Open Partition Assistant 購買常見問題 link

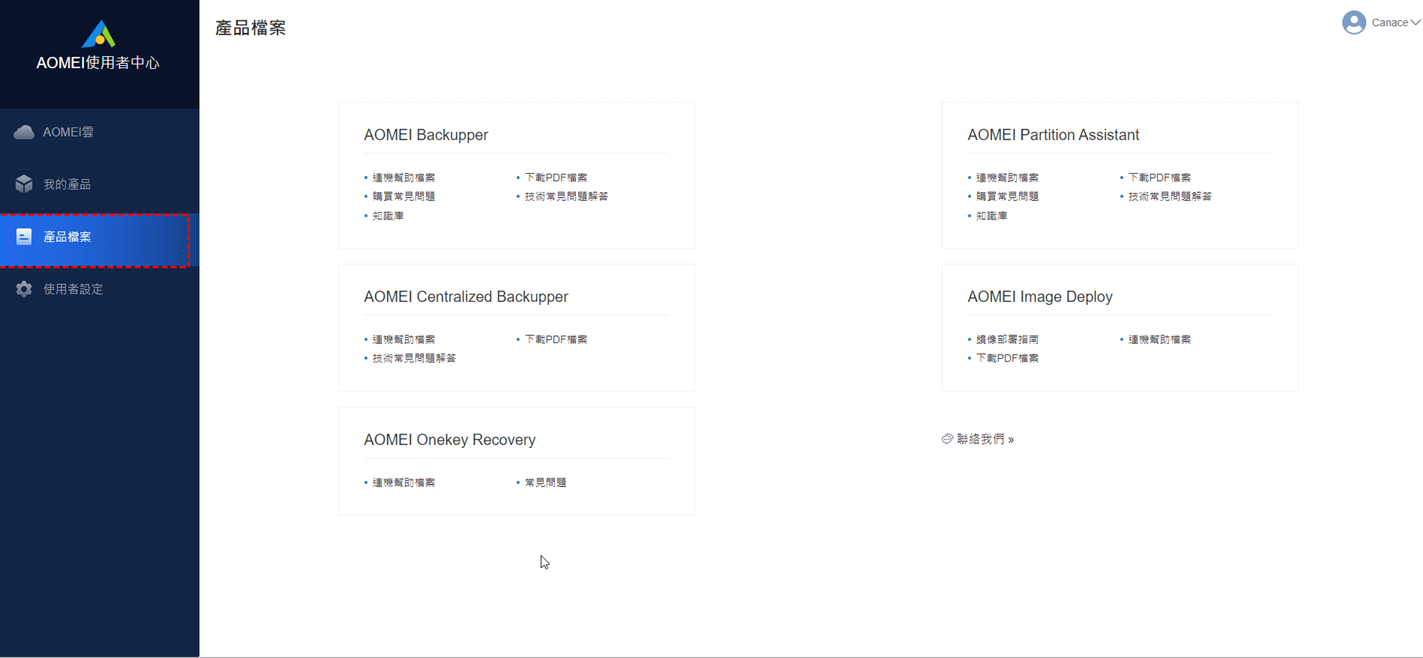pos(1007,196)
